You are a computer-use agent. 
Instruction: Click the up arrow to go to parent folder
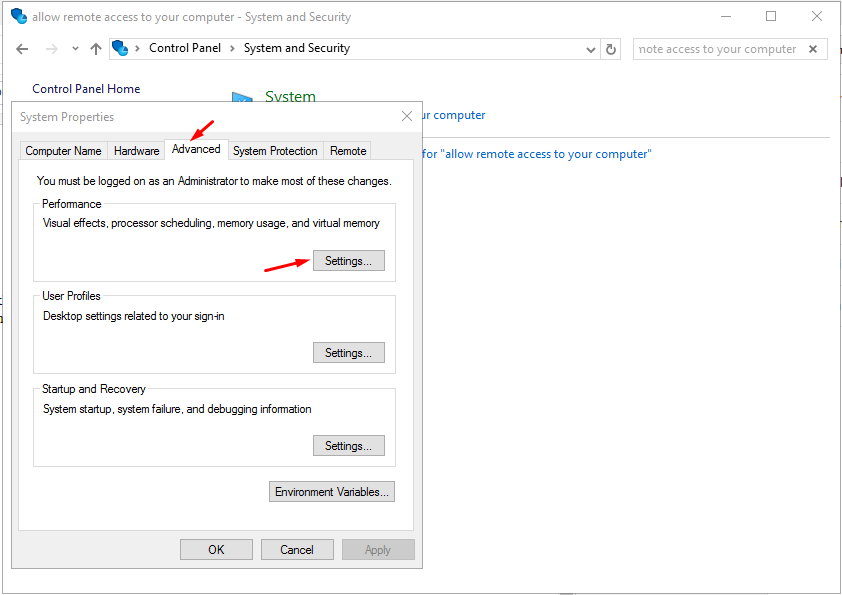click(x=94, y=48)
